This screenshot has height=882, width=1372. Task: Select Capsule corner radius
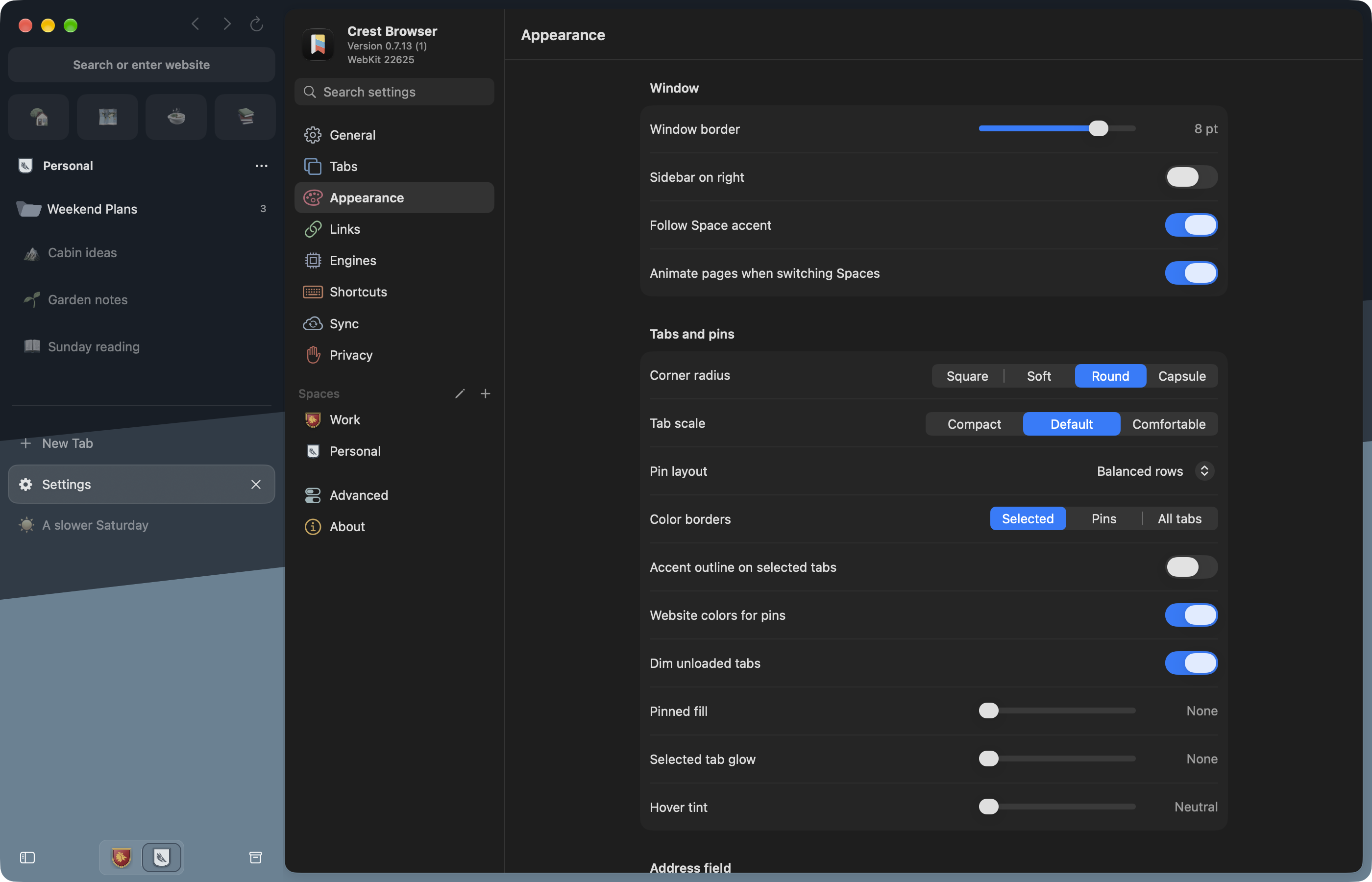click(1182, 376)
